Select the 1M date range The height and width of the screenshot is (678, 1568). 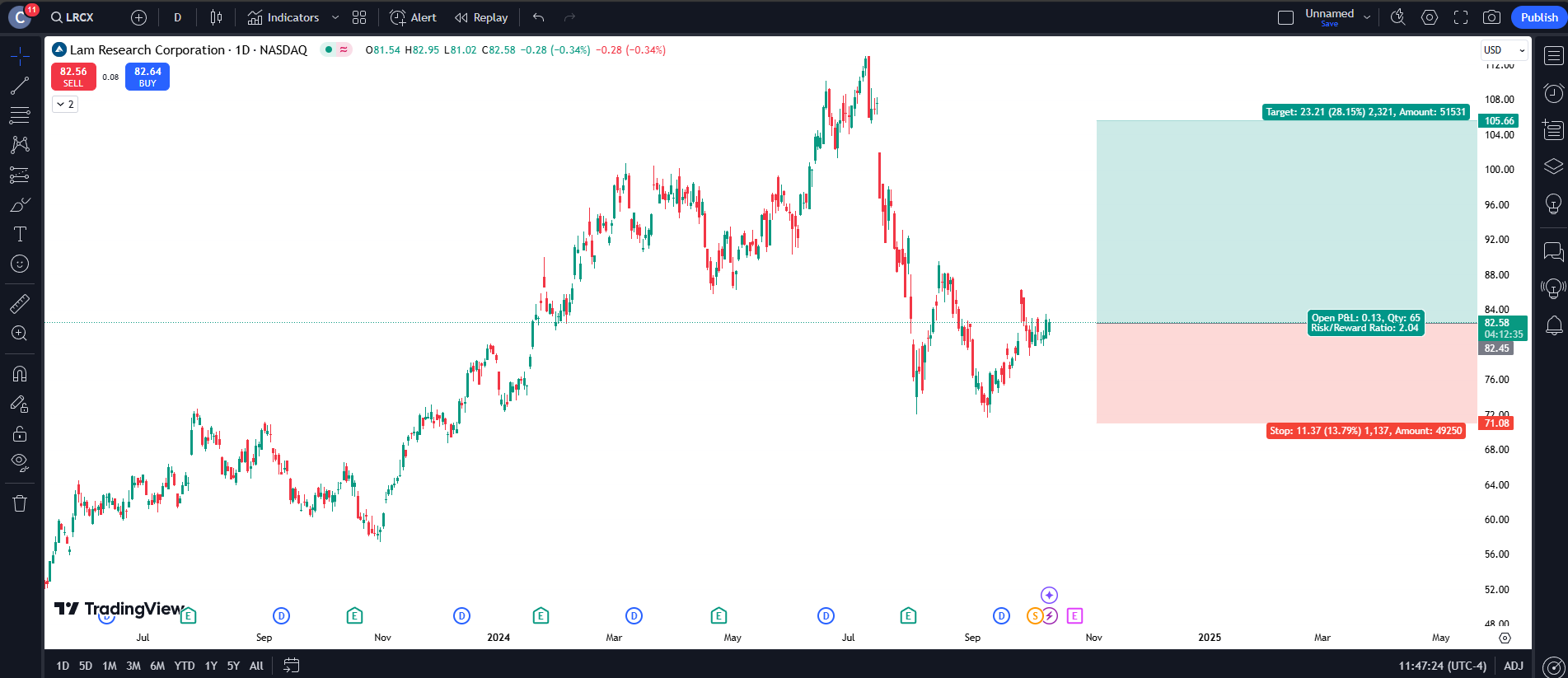(x=110, y=666)
